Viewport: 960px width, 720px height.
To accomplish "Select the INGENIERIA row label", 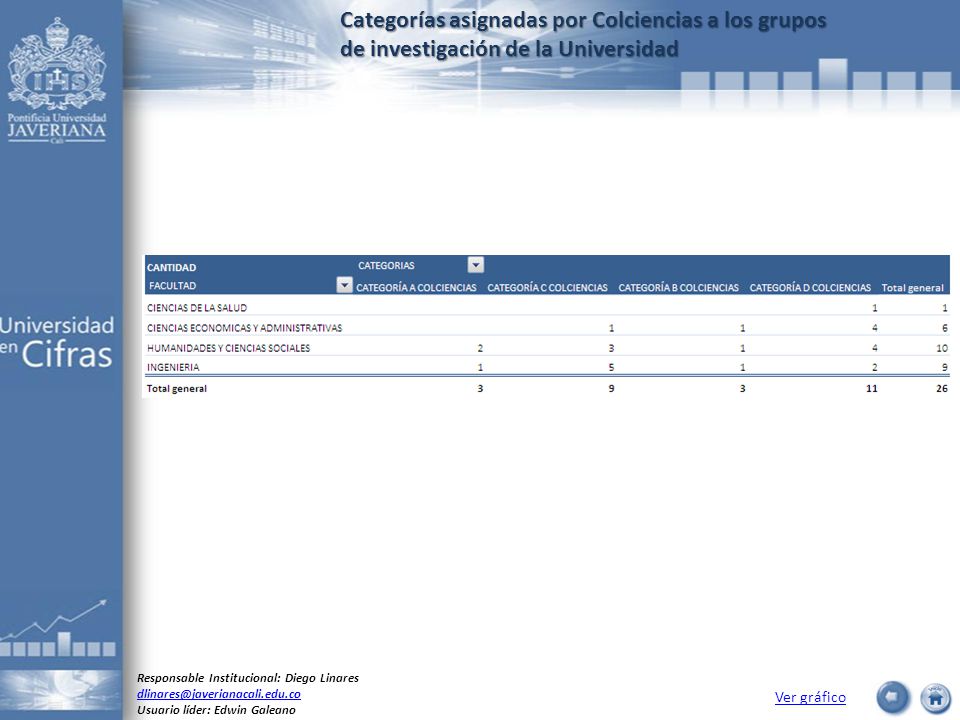I will (x=173, y=367).
